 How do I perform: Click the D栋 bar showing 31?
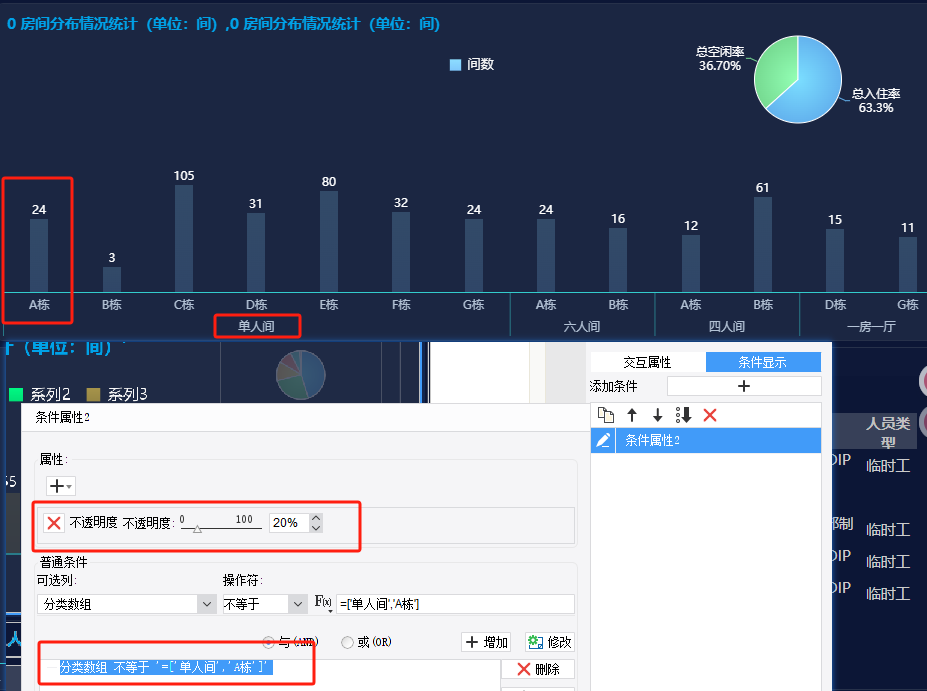tap(256, 252)
